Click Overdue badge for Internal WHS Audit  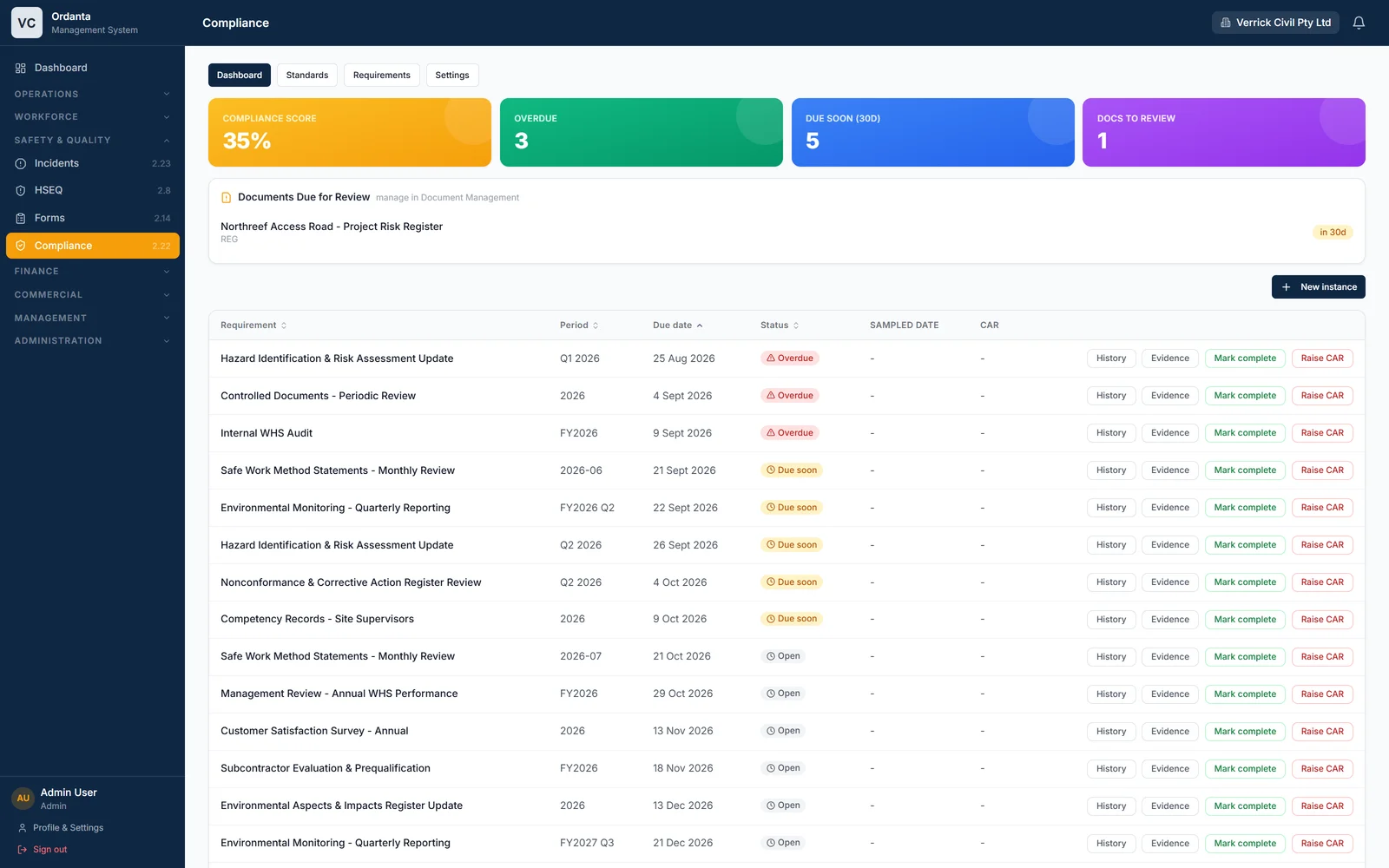790,433
